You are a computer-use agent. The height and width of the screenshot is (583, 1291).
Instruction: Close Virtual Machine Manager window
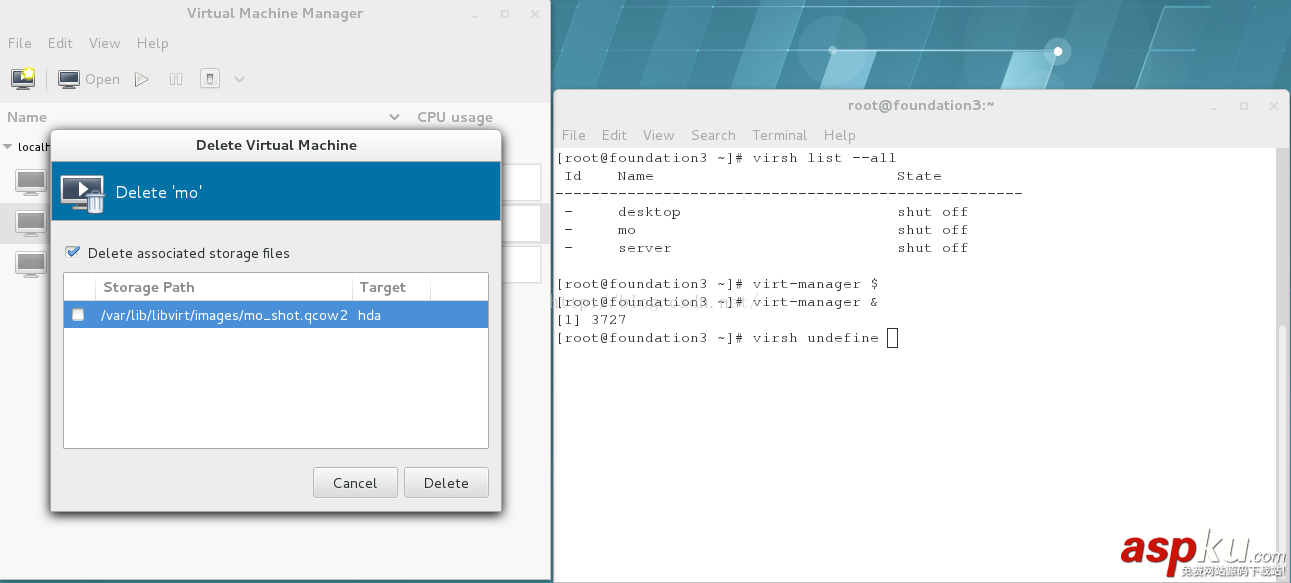(534, 14)
